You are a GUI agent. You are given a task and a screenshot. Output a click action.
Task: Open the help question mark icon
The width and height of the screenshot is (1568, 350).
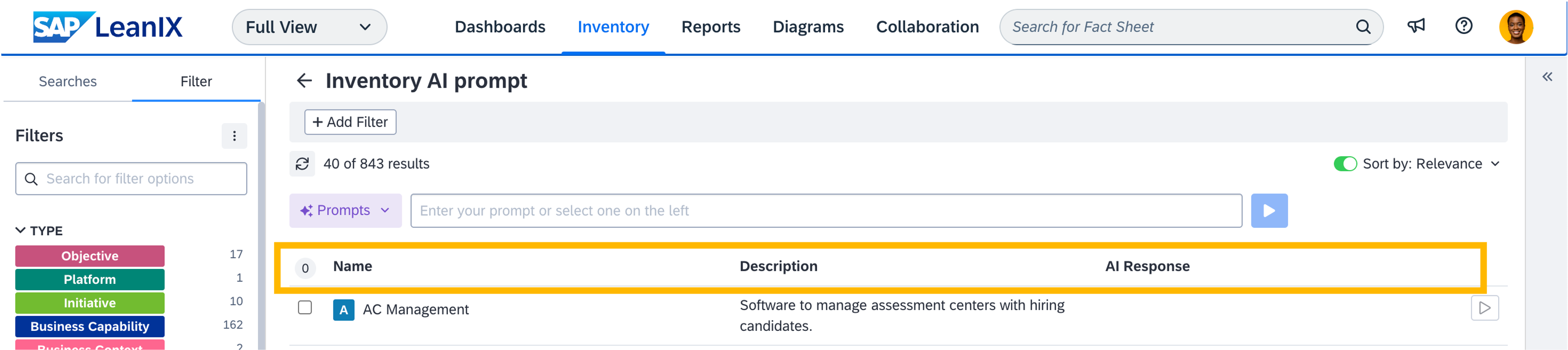(1463, 26)
